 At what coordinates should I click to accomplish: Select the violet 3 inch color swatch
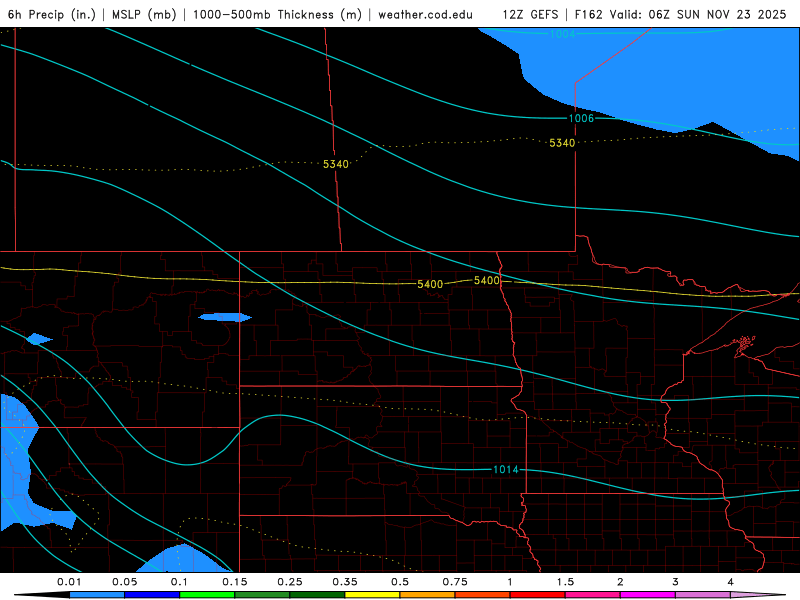click(x=703, y=595)
